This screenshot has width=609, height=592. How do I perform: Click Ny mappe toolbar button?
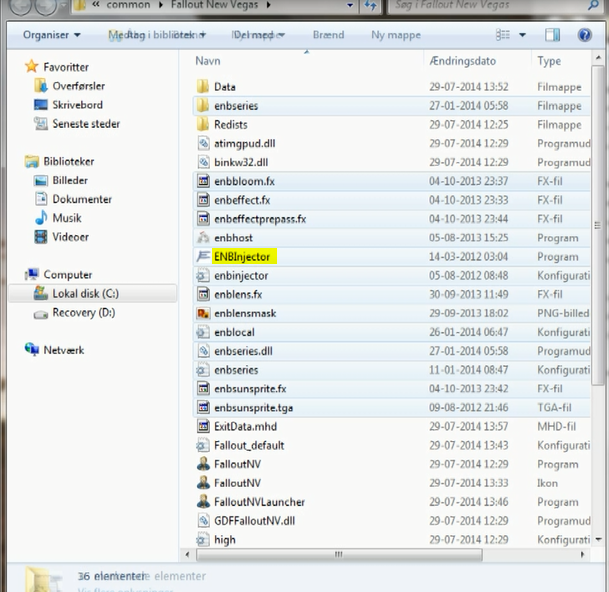(x=396, y=35)
